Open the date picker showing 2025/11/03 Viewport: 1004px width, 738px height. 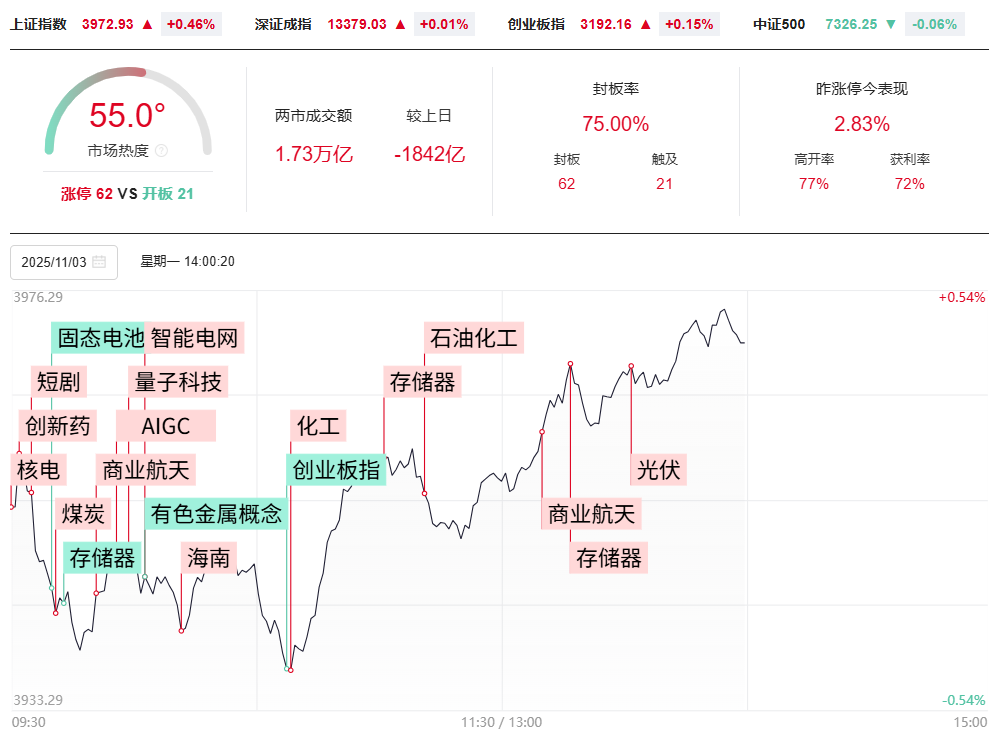pos(64,262)
